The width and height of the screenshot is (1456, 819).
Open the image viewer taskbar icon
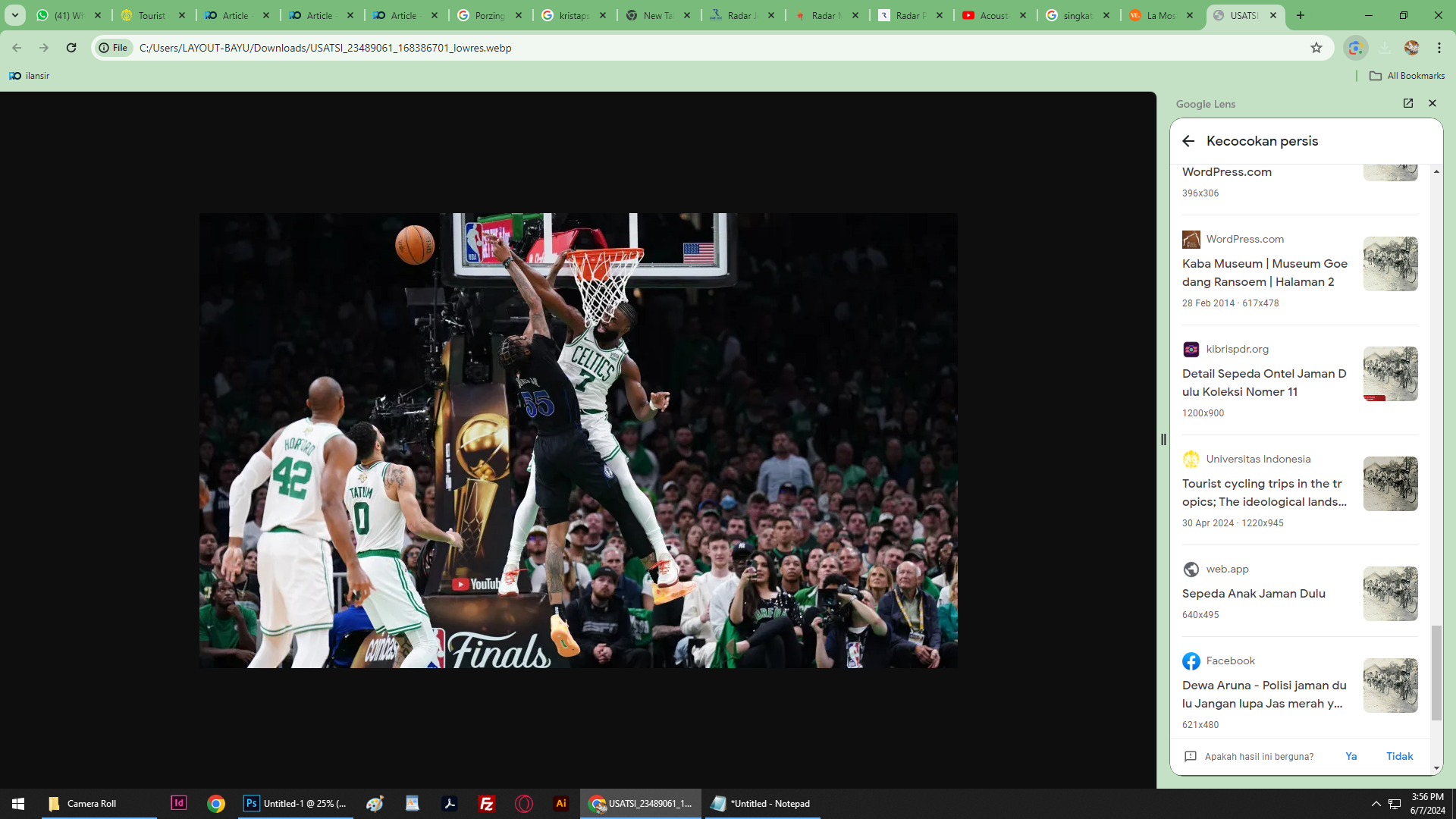coord(413,804)
